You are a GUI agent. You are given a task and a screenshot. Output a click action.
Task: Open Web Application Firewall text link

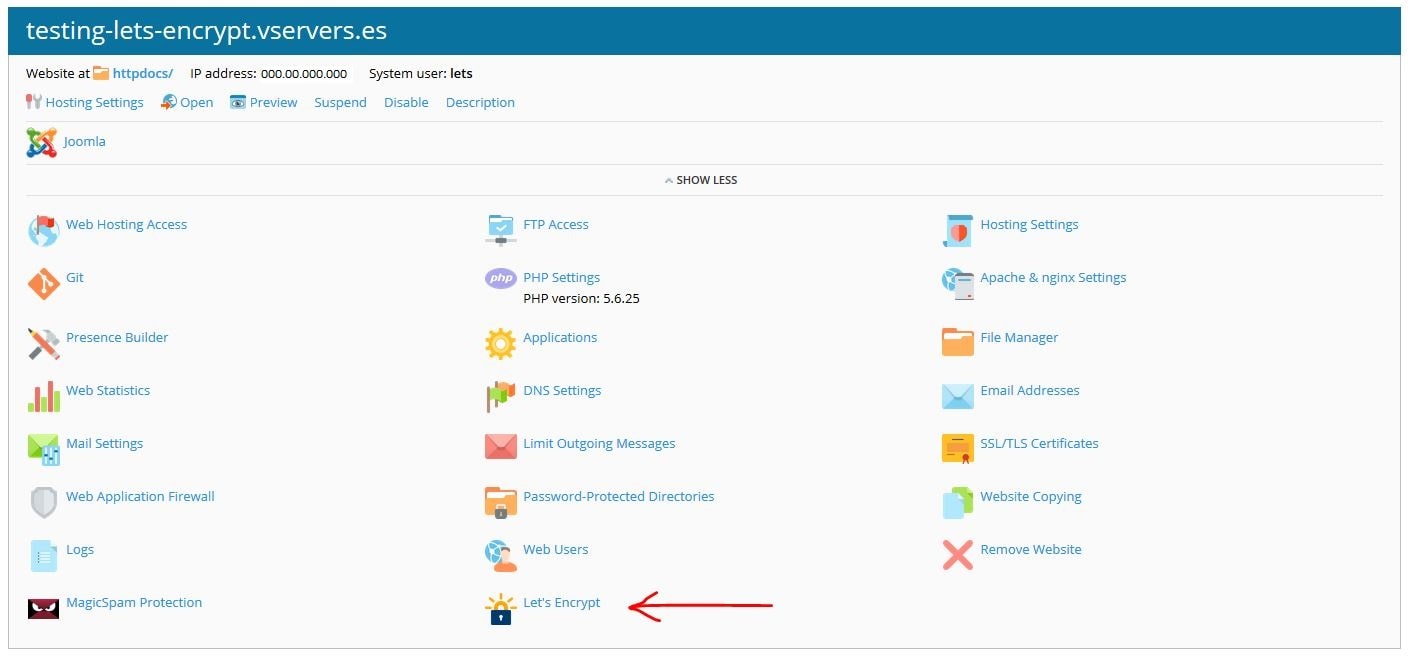point(140,496)
